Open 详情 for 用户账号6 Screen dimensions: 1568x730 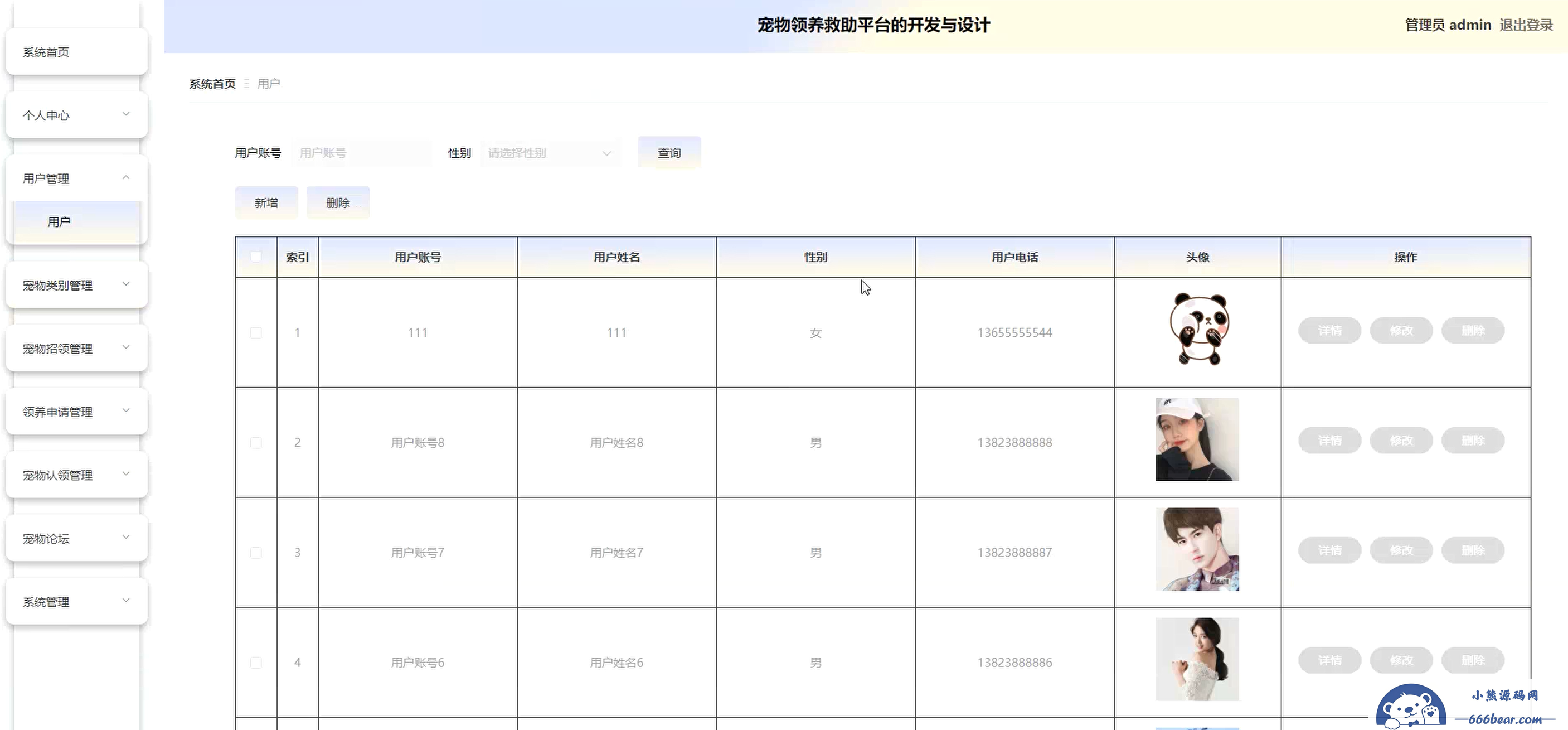(x=1330, y=660)
